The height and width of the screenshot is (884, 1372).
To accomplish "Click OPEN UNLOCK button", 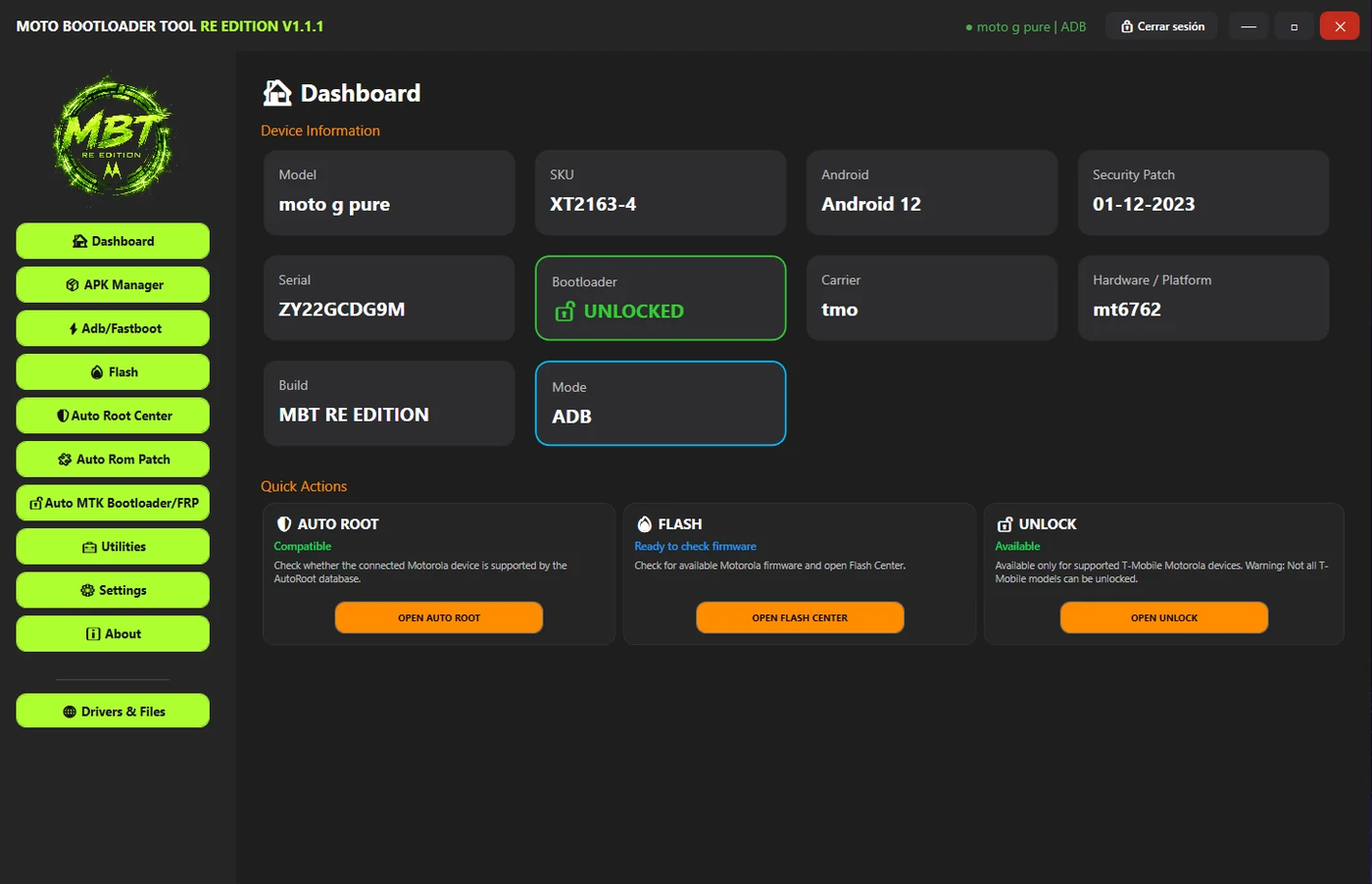I will point(1164,618).
